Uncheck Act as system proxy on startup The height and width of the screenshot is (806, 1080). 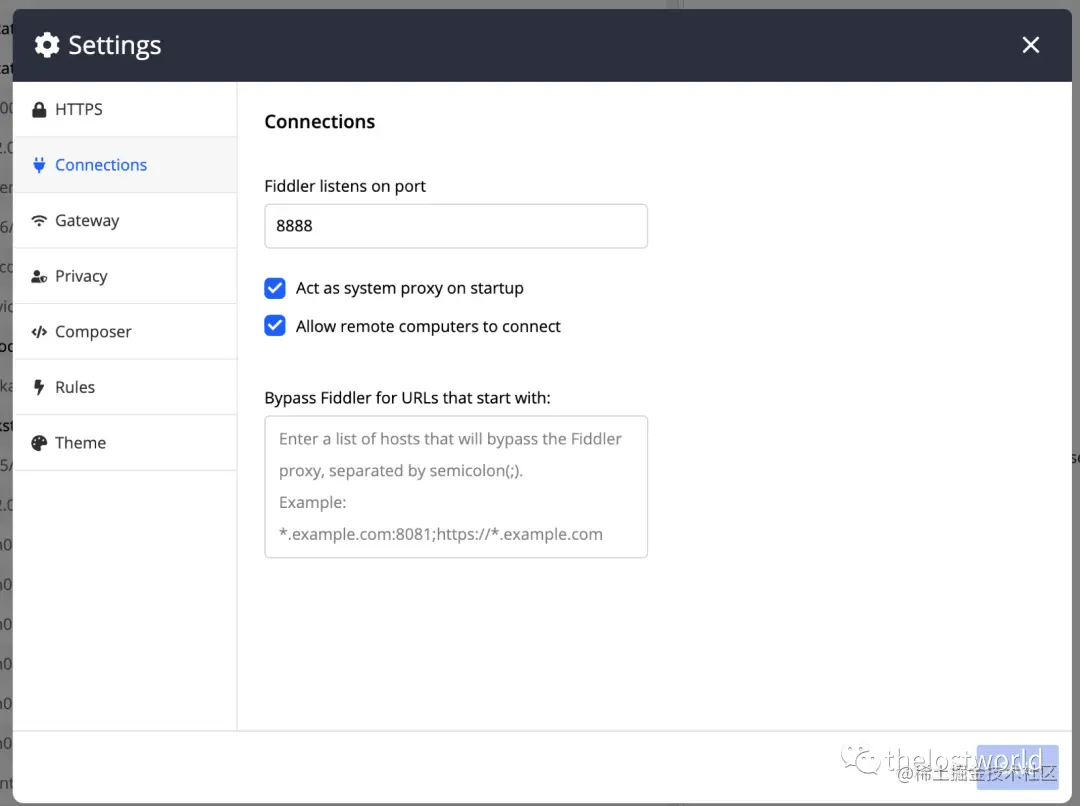point(275,288)
